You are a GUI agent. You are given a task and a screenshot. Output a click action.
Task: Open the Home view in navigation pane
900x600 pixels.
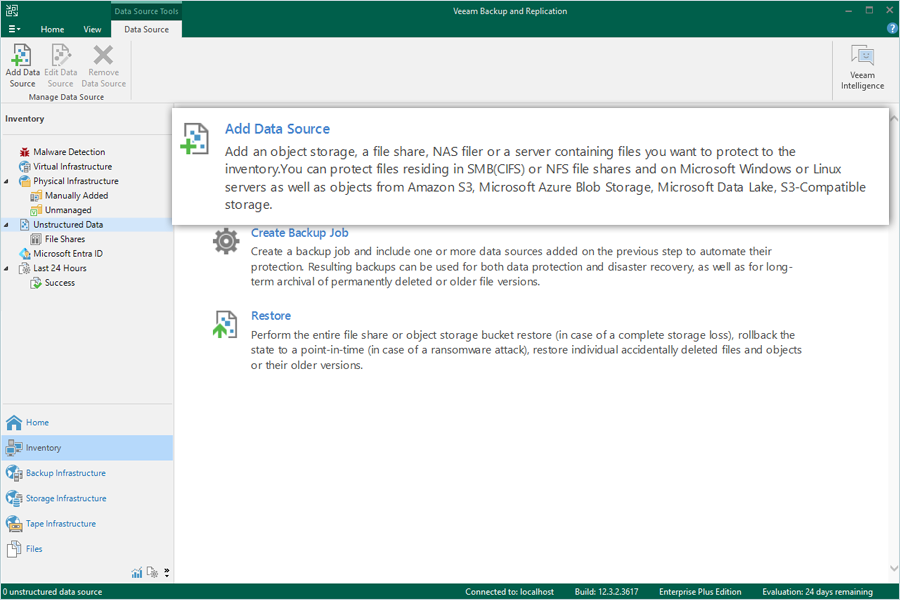(x=87, y=423)
